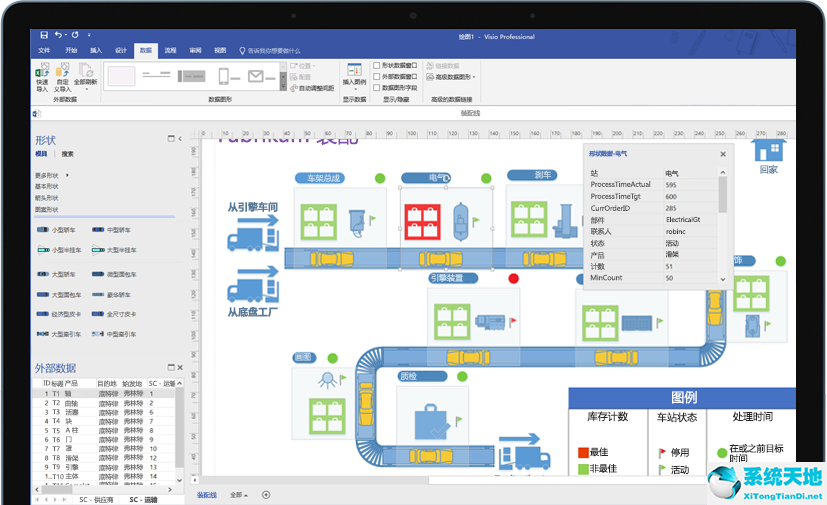Switch to the 插入 (Insert) ribbon tab
The height and width of the screenshot is (505, 827).
(96, 51)
